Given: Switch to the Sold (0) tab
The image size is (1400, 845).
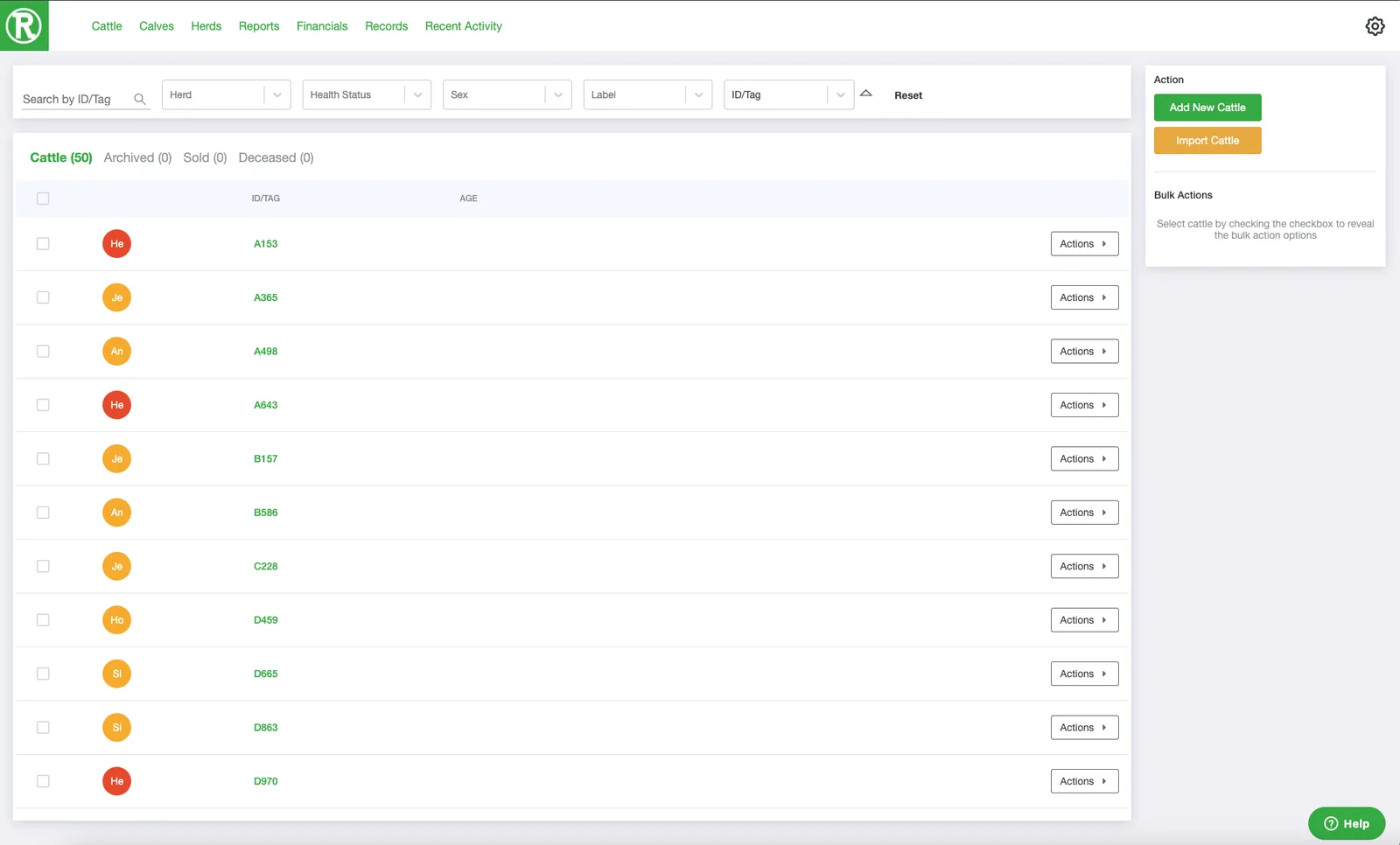Looking at the screenshot, I should click(x=205, y=157).
